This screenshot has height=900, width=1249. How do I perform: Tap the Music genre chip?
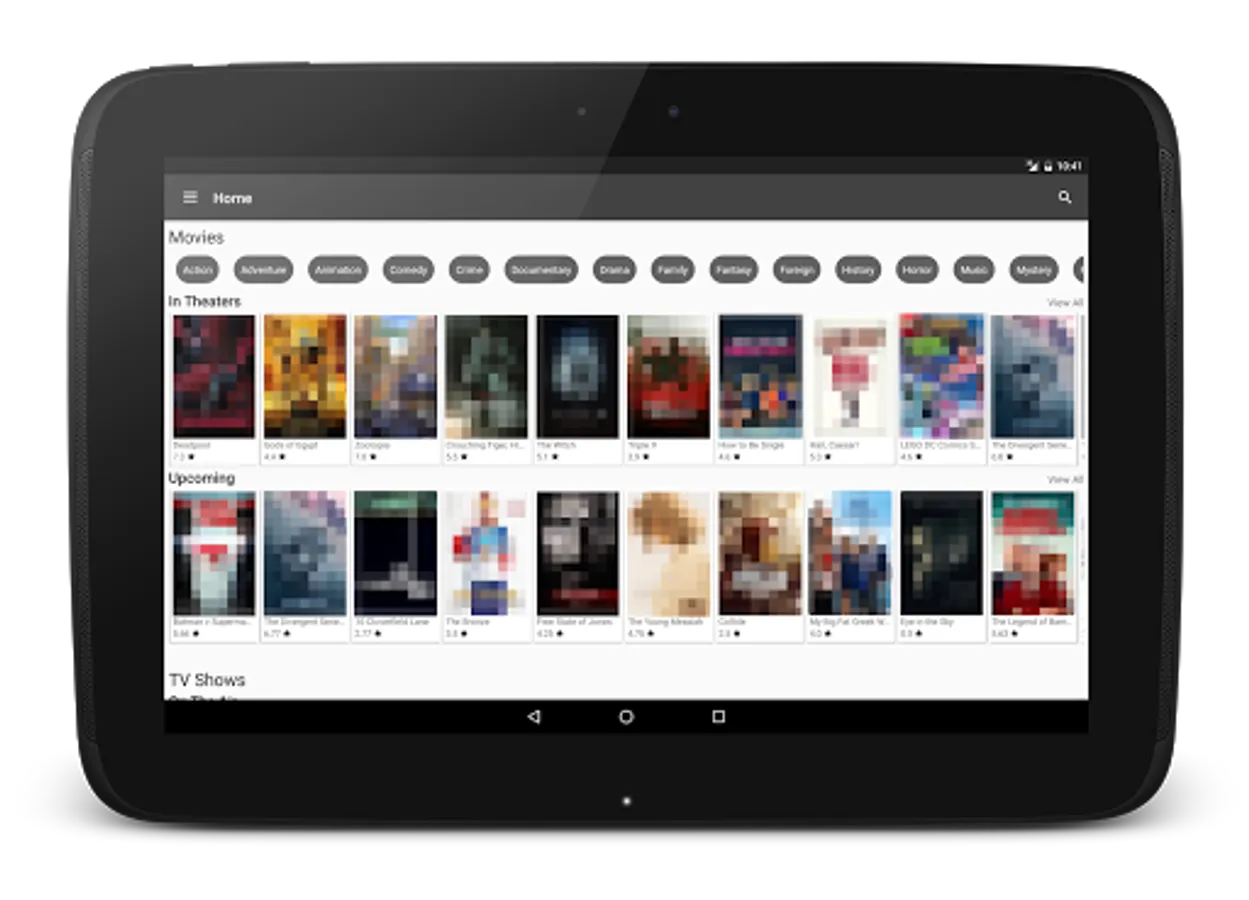click(974, 270)
